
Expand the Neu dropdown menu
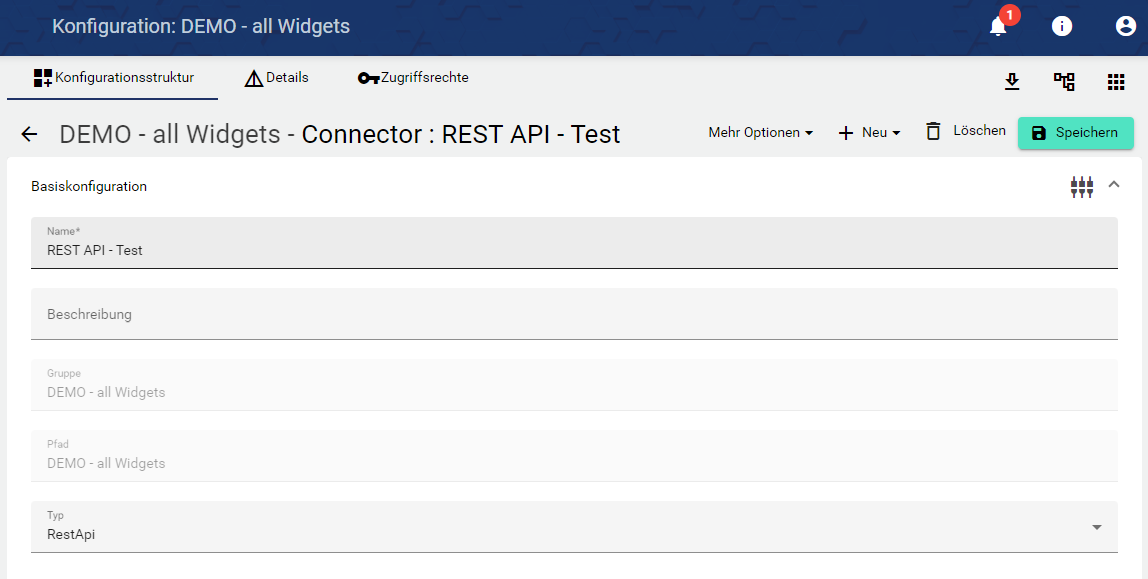coord(869,133)
